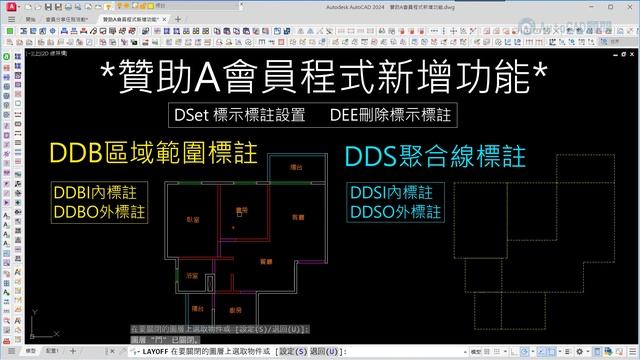Click Clean Screen icon in status bar
This screenshot has height=360, width=640.
click(620, 351)
